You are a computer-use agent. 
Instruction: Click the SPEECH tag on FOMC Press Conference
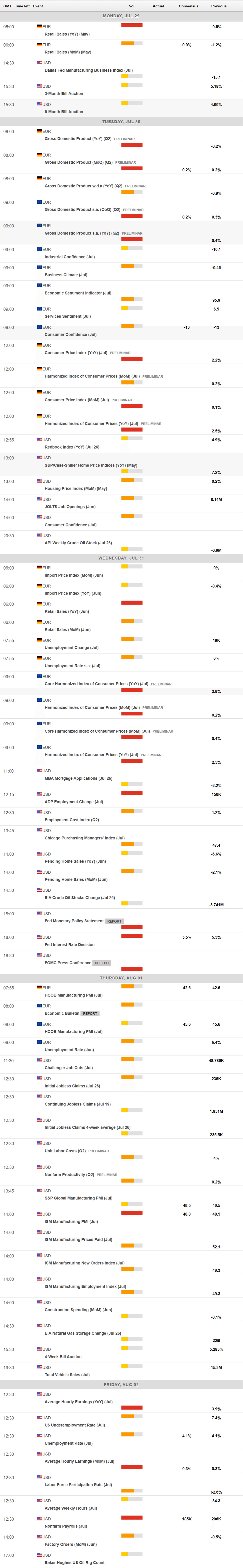102,963
